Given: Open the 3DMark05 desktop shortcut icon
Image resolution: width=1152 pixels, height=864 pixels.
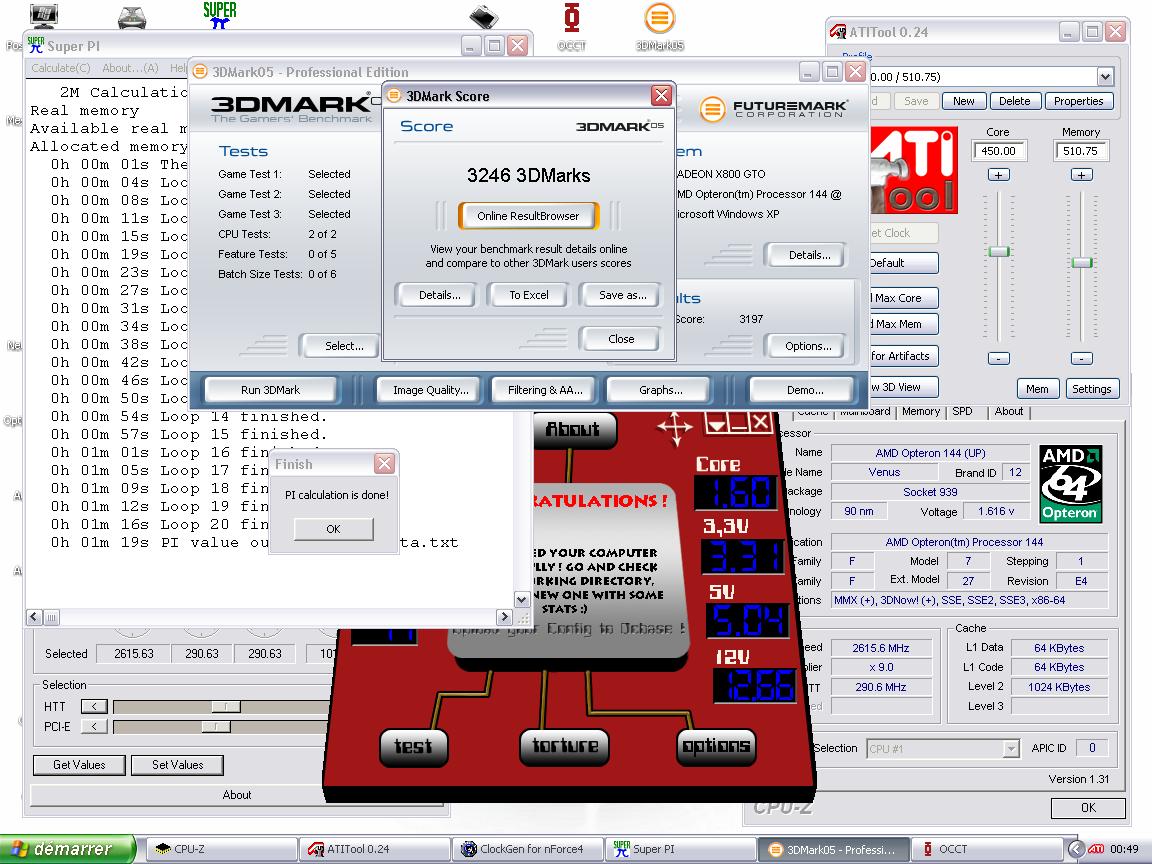Looking at the screenshot, I should point(659,19).
